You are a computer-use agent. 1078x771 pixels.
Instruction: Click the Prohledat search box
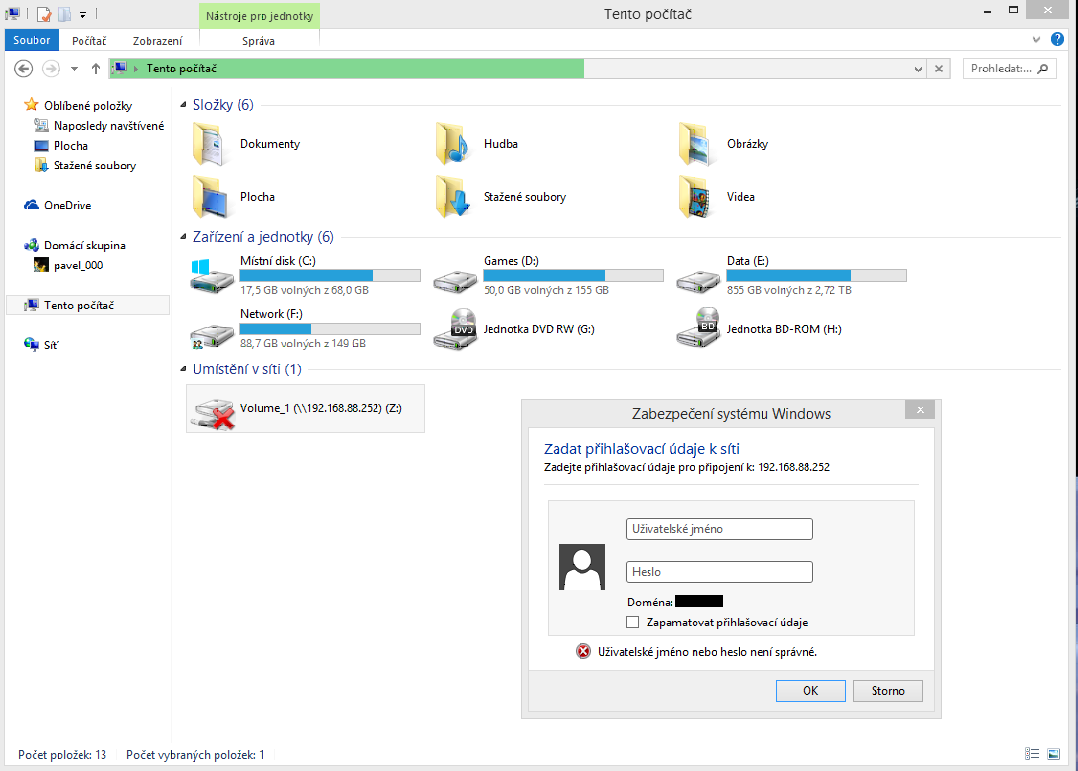1009,68
